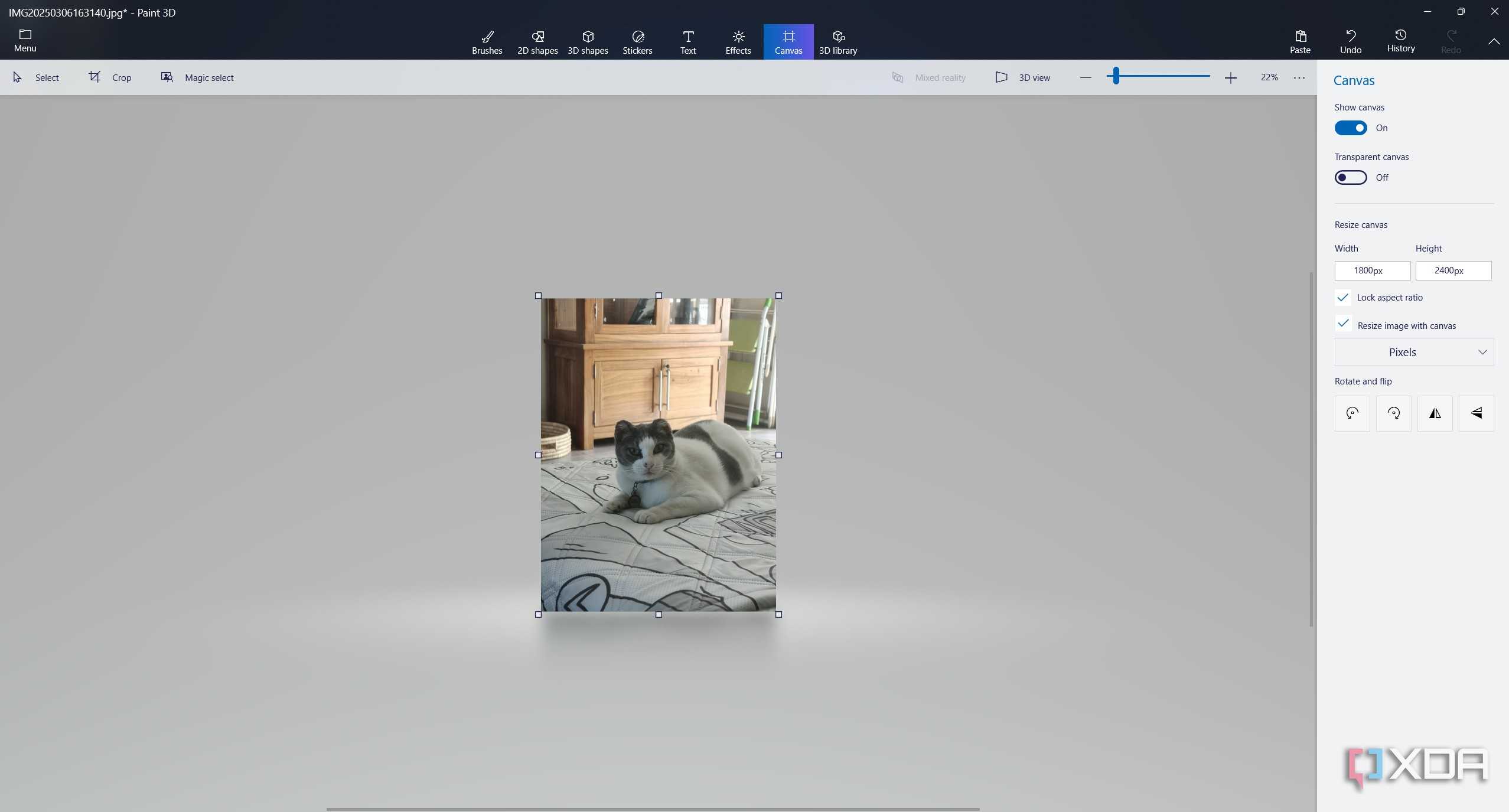Click the zoom level slider handle
Image resolution: width=1509 pixels, height=812 pixels.
click(x=1116, y=76)
